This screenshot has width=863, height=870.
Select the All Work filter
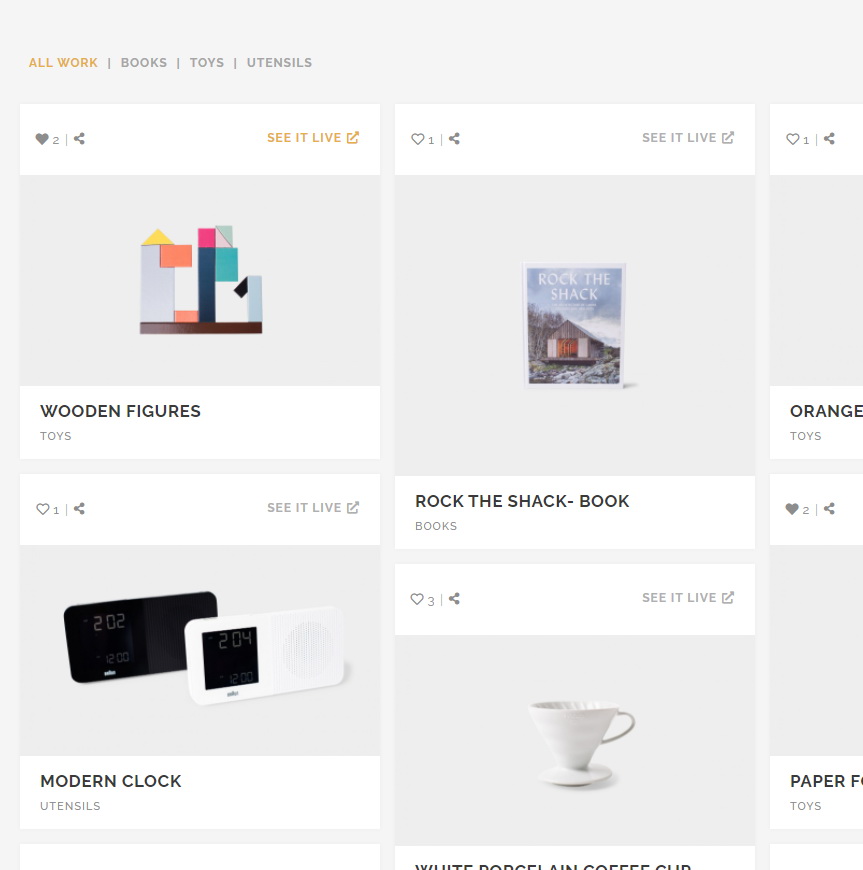[x=63, y=63]
